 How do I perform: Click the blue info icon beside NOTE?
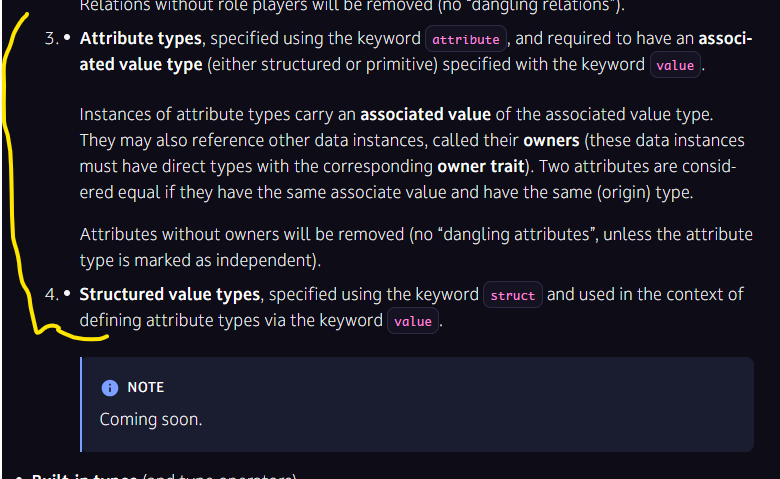(x=110, y=387)
